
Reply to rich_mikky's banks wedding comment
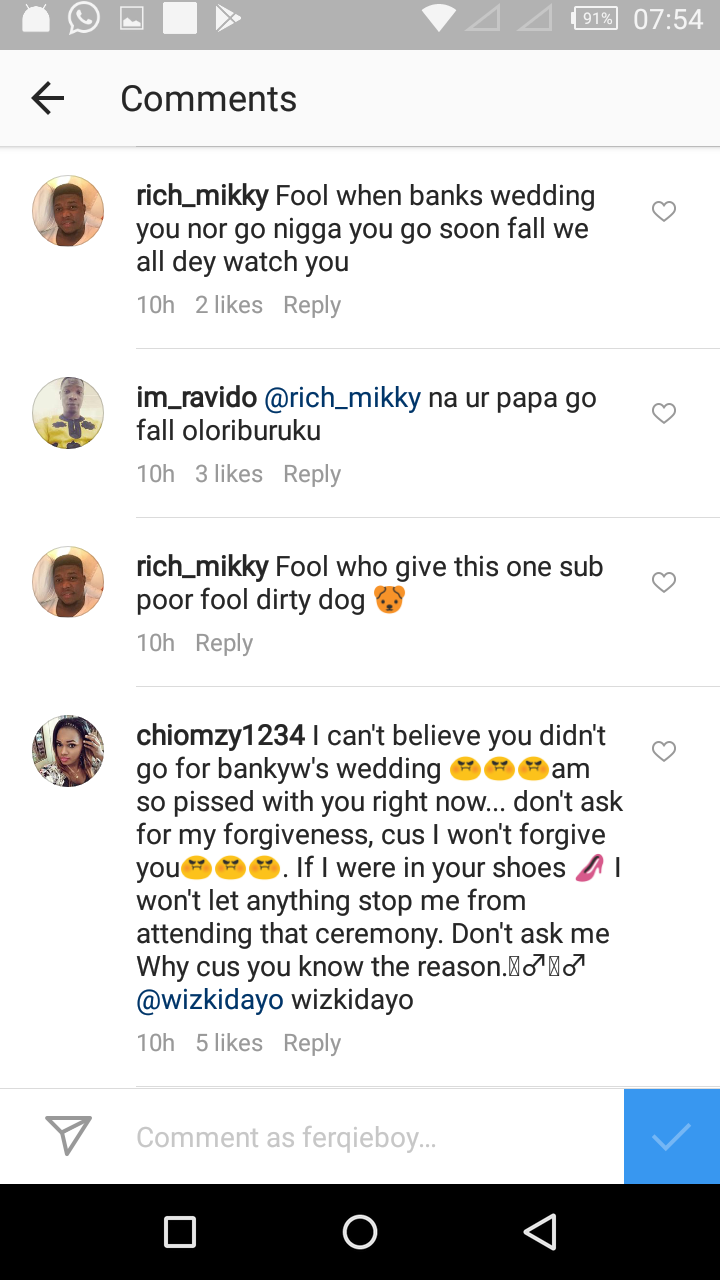(312, 305)
